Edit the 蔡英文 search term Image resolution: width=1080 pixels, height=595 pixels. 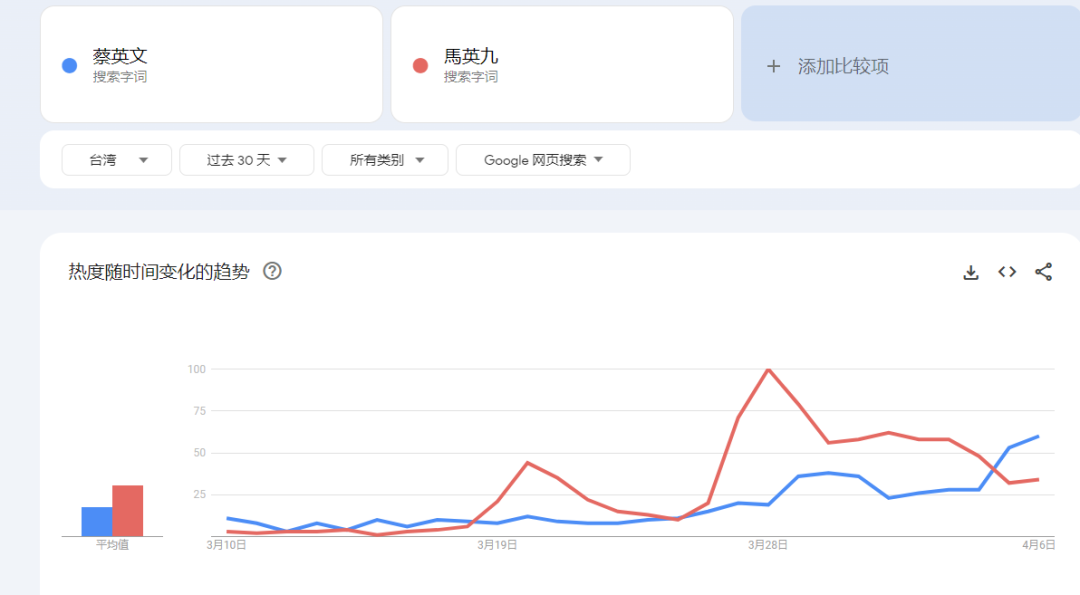tap(120, 57)
